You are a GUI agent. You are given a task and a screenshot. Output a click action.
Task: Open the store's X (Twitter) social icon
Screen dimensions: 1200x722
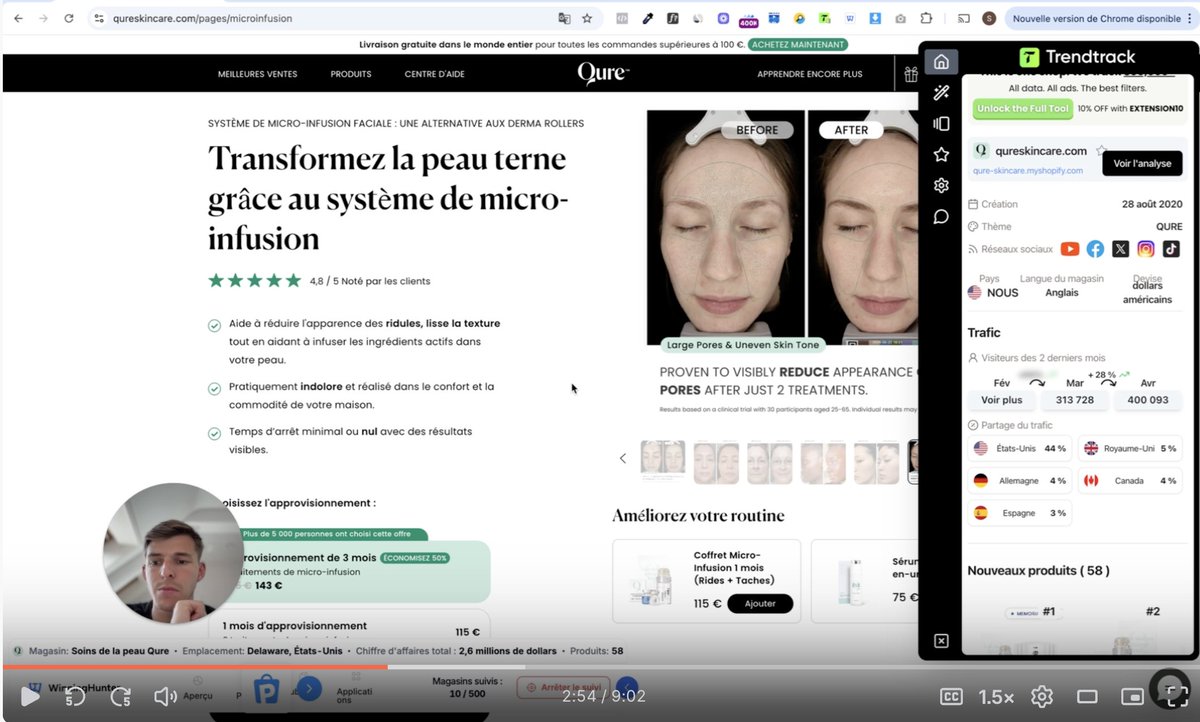(1120, 249)
